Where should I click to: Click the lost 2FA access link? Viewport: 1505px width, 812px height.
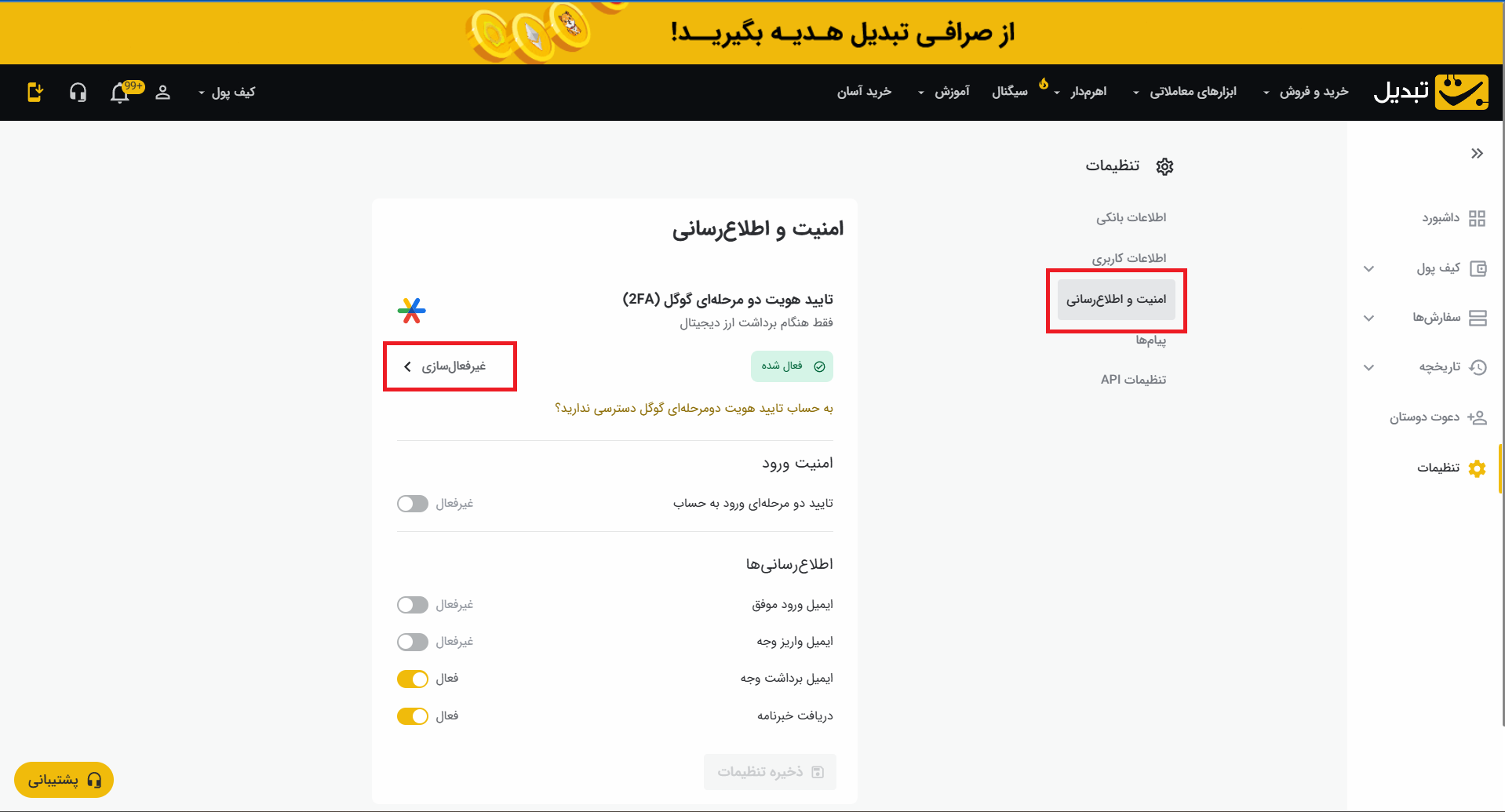click(694, 408)
